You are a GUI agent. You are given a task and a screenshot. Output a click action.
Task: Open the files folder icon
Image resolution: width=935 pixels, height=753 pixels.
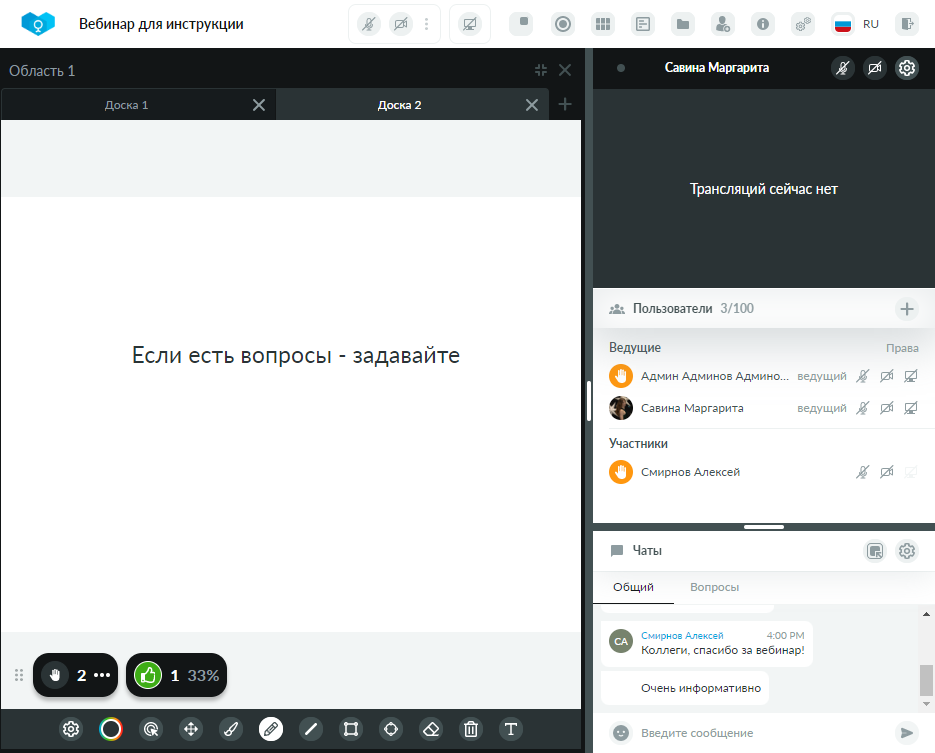683,24
